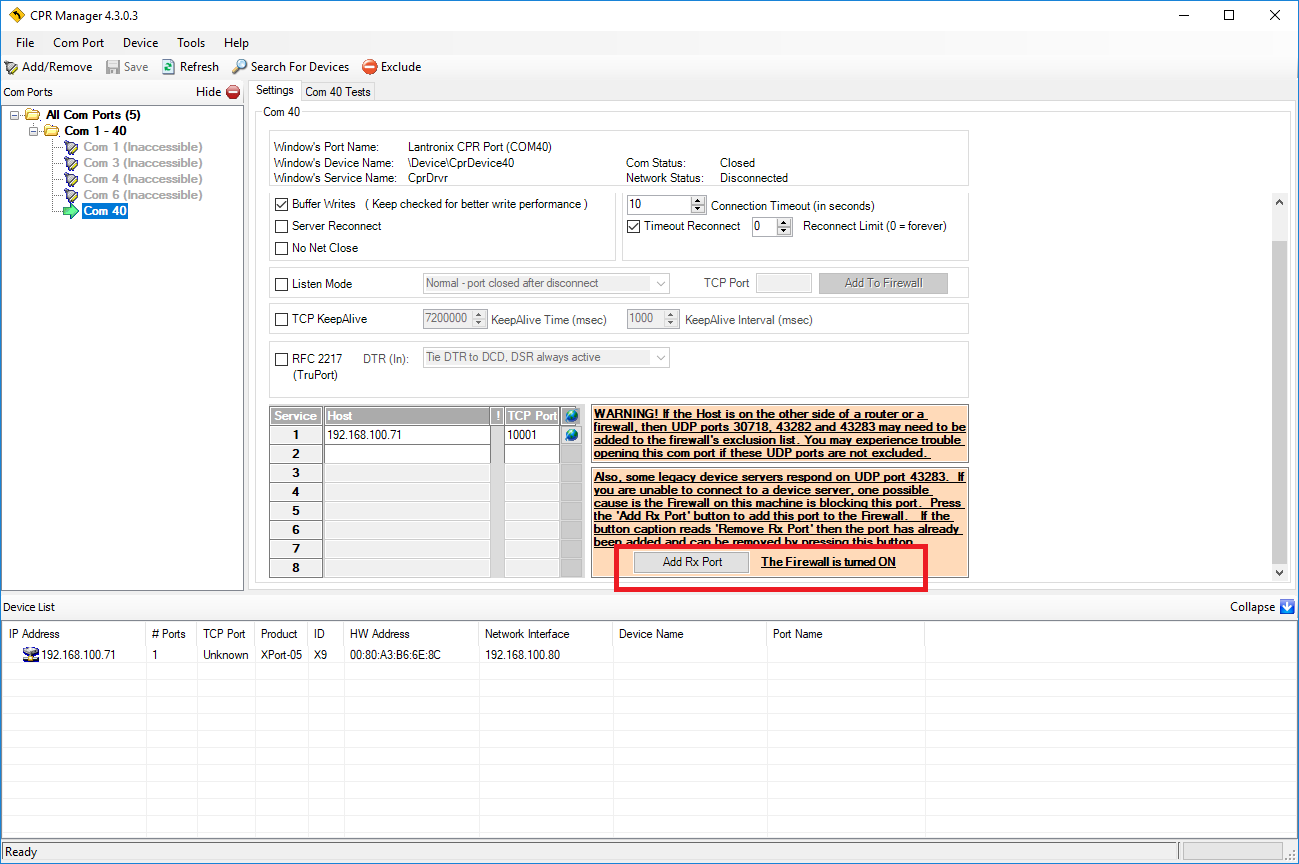Viewport: 1299px width, 864px height.
Task: Enable Listen Mode checkbox
Action: (x=281, y=284)
